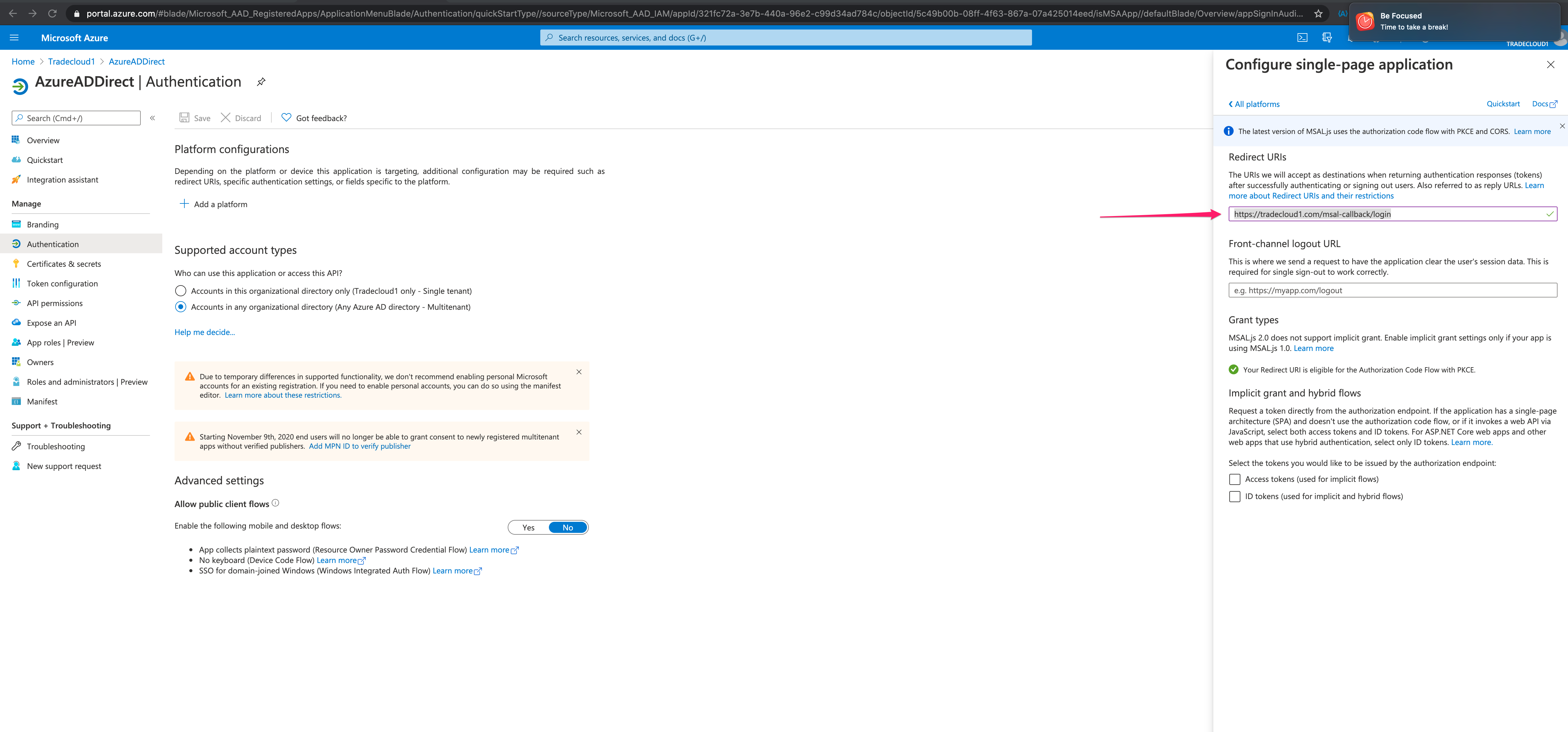Screen dimensions: 1568x732
Task: Open Integration assistant in the sidebar
Action: (x=62, y=179)
